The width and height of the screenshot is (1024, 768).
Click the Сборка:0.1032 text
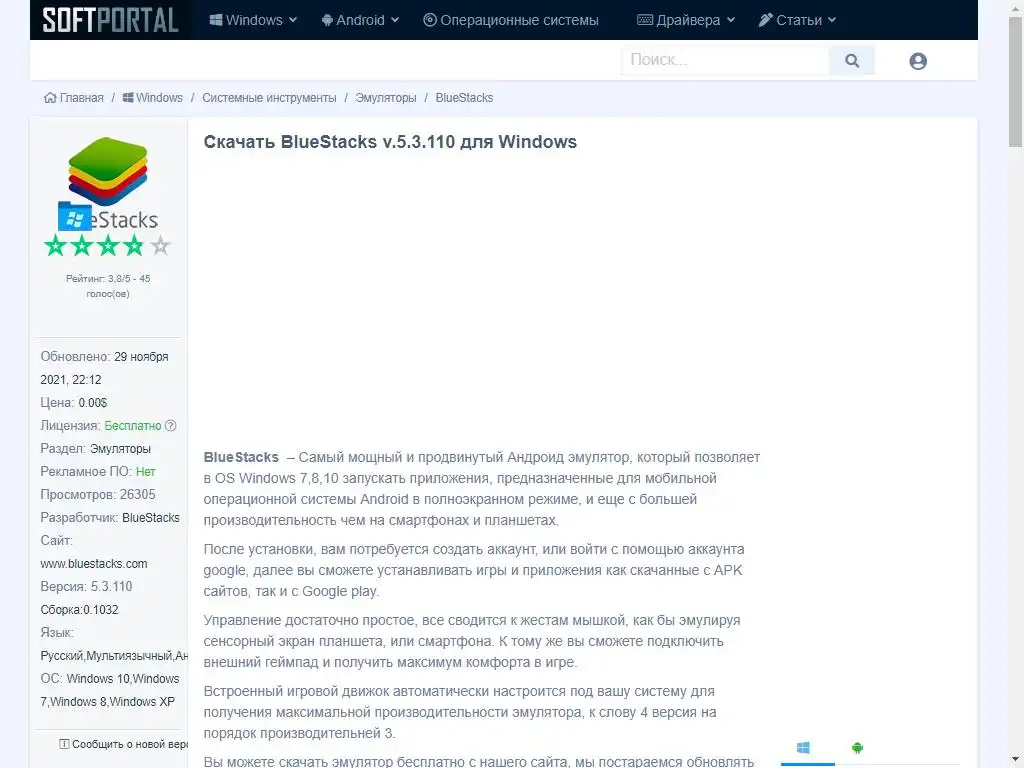point(80,609)
